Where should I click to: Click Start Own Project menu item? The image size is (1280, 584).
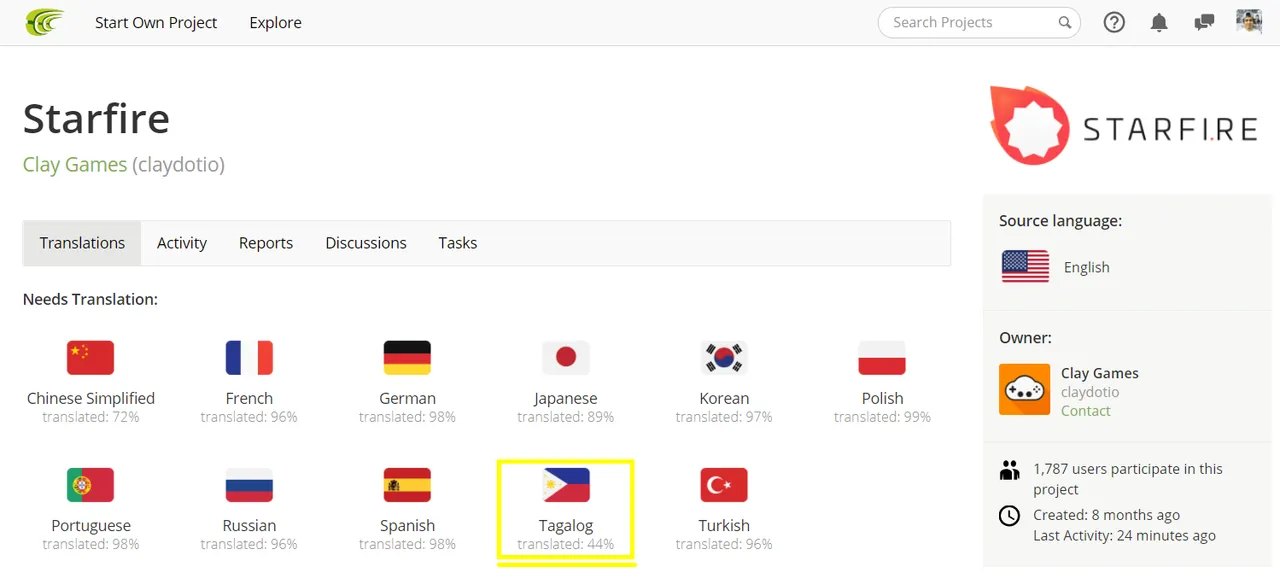[156, 22]
